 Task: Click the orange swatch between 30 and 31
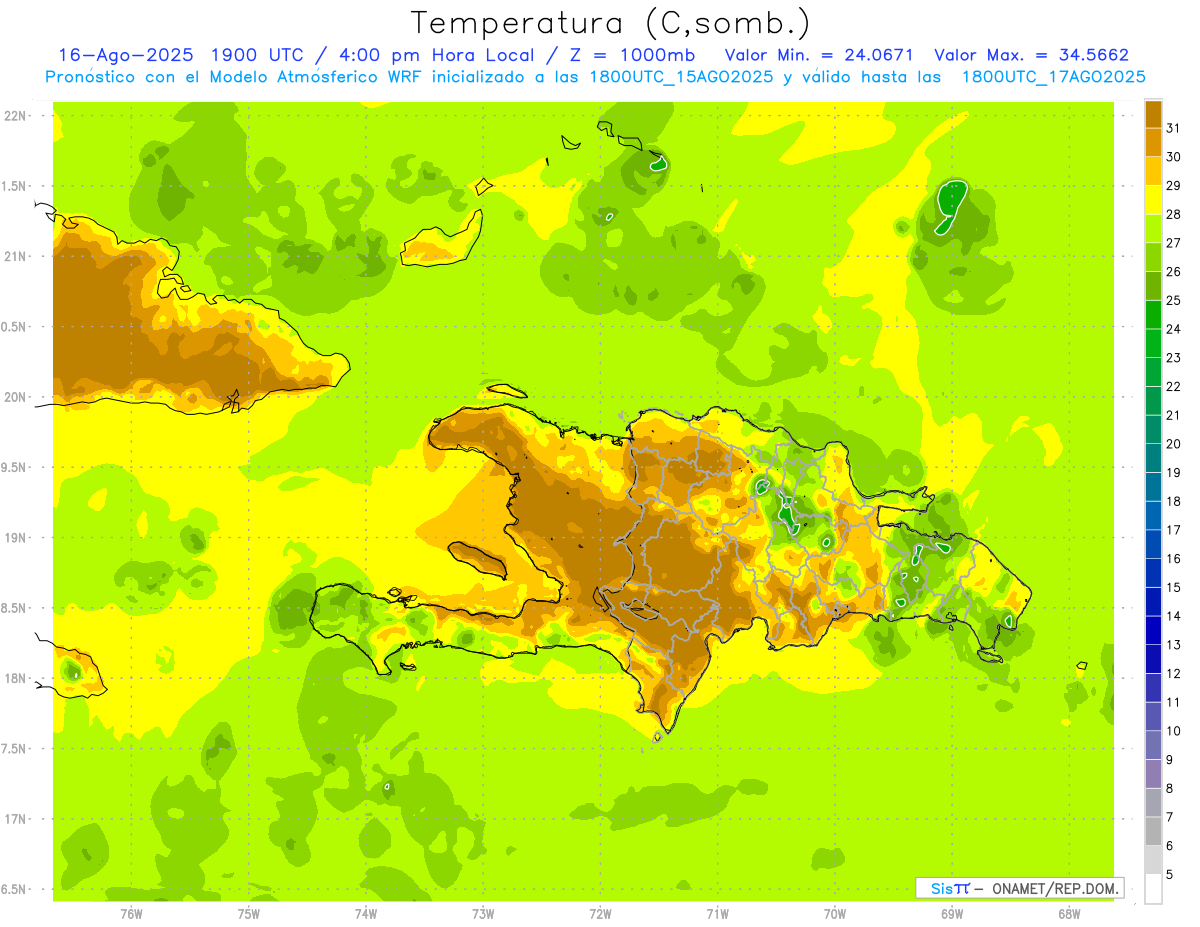tap(1153, 143)
